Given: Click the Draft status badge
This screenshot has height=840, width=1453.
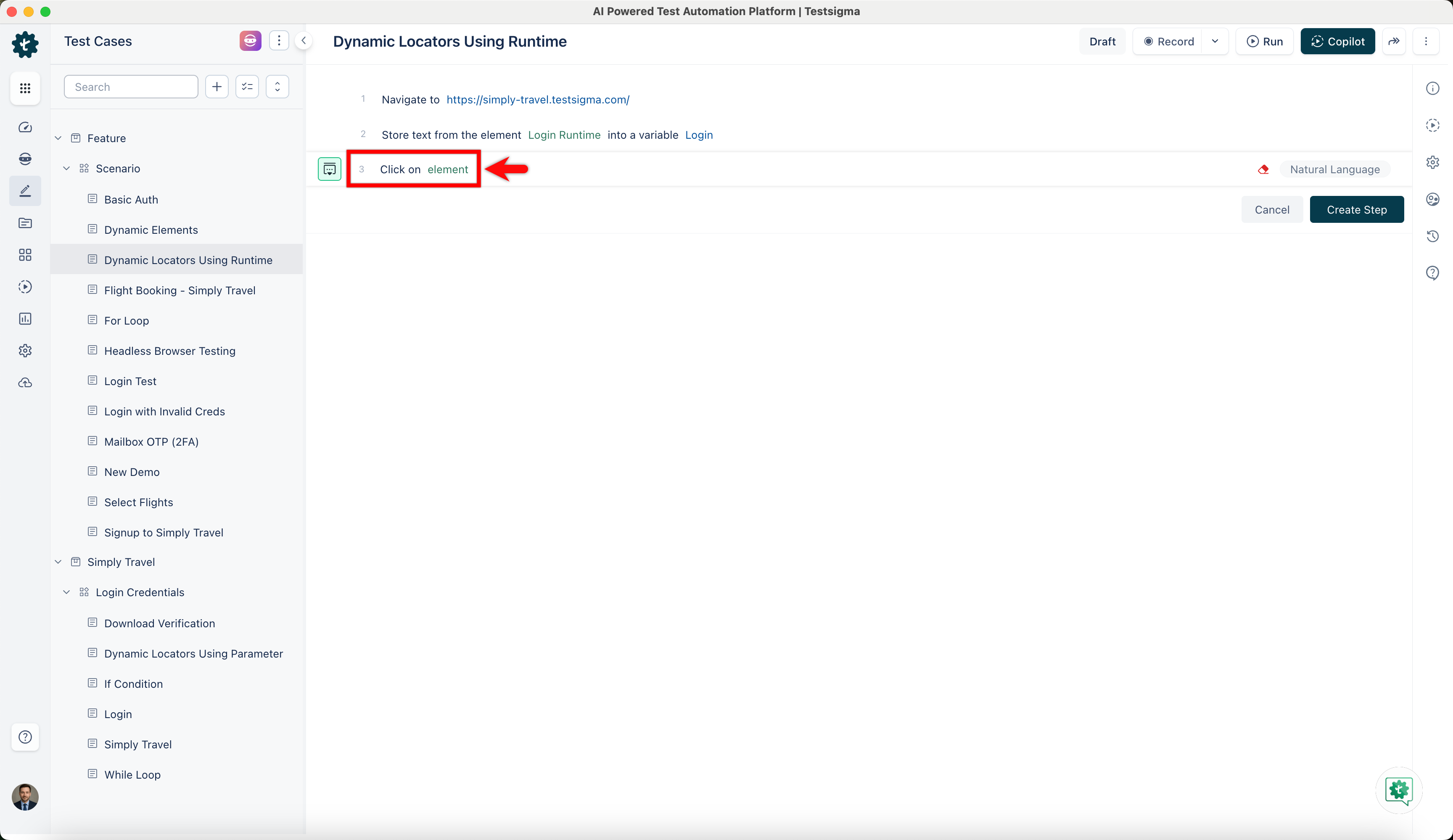Looking at the screenshot, I should coord(1102,41).
